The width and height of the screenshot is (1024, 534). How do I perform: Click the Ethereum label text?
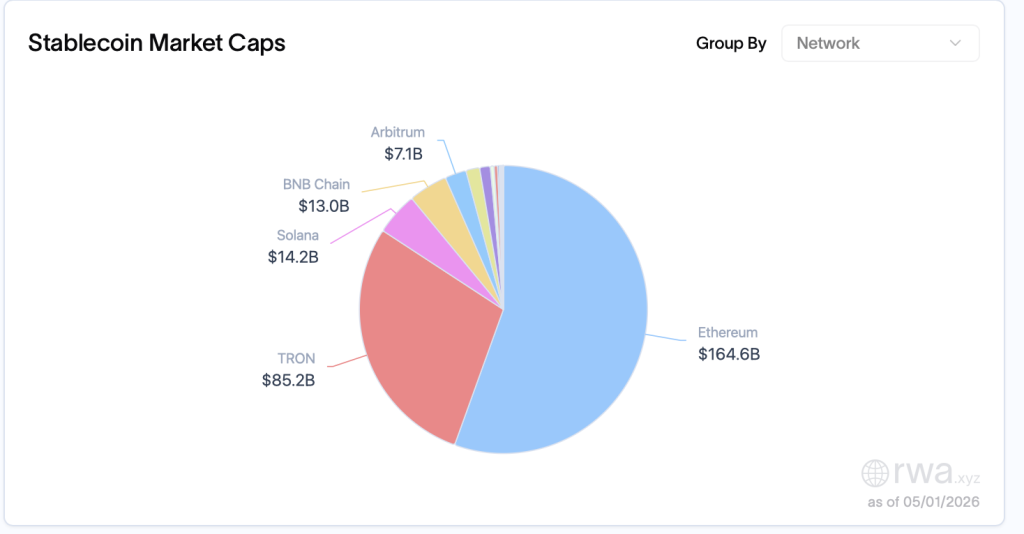coord(728,332)
